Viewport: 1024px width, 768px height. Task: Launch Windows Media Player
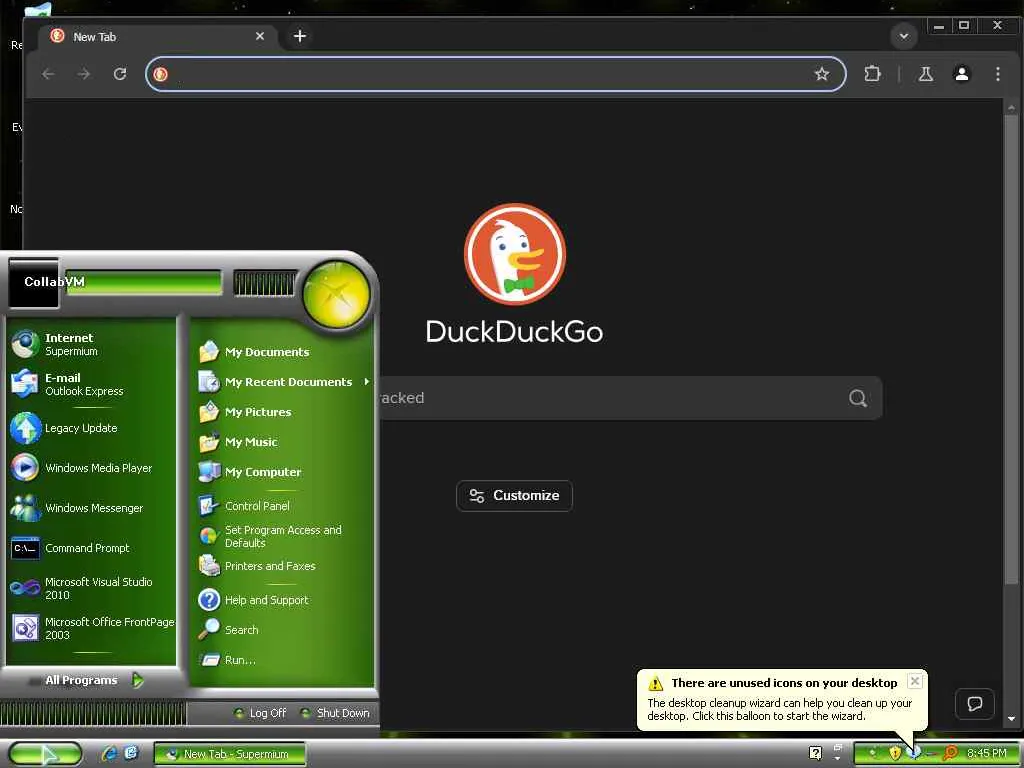[x=91, y=468]
